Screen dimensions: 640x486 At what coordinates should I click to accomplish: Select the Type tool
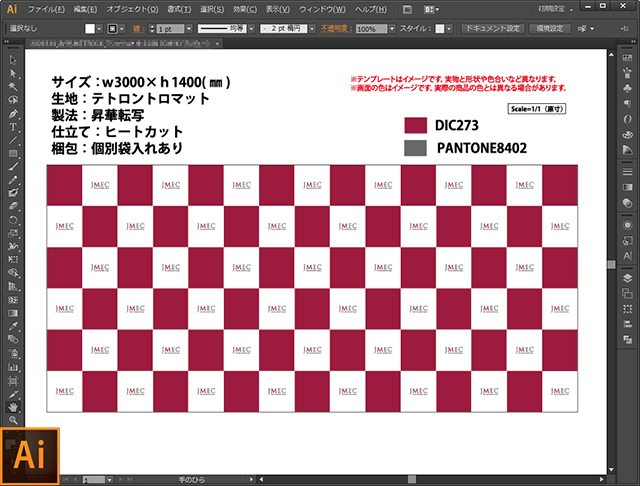tap(14, 127)
